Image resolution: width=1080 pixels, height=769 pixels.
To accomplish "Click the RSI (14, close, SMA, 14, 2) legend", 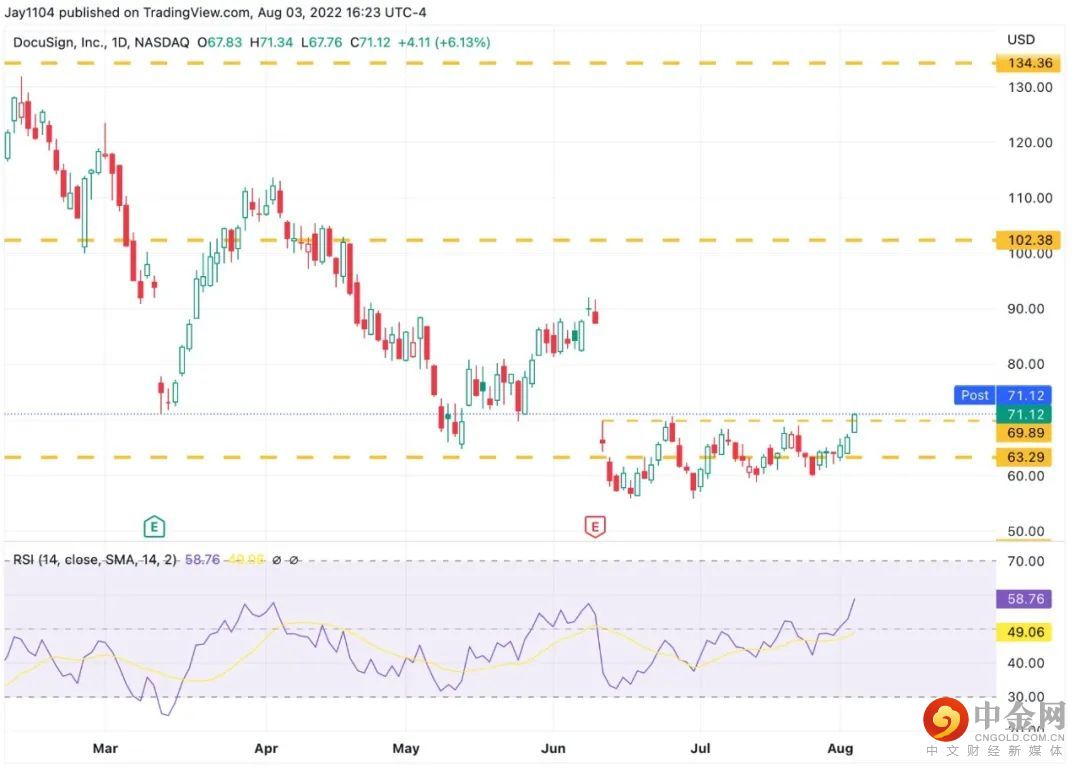I will pos(95,560).
